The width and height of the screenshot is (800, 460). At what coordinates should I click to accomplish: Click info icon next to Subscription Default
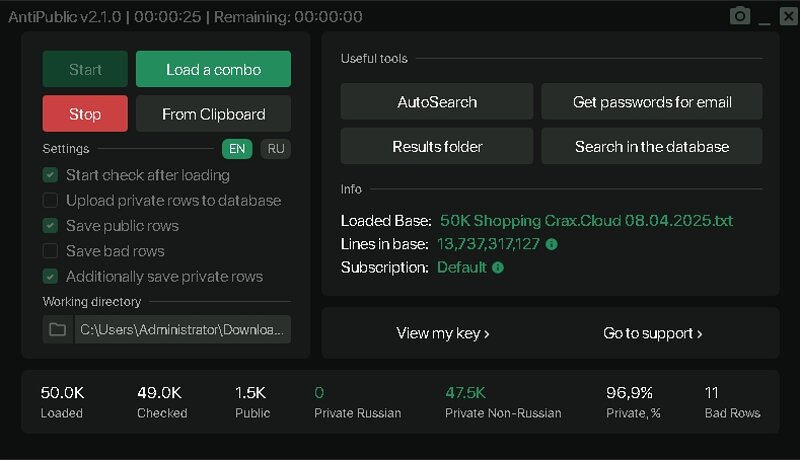[x=498, y=268]
